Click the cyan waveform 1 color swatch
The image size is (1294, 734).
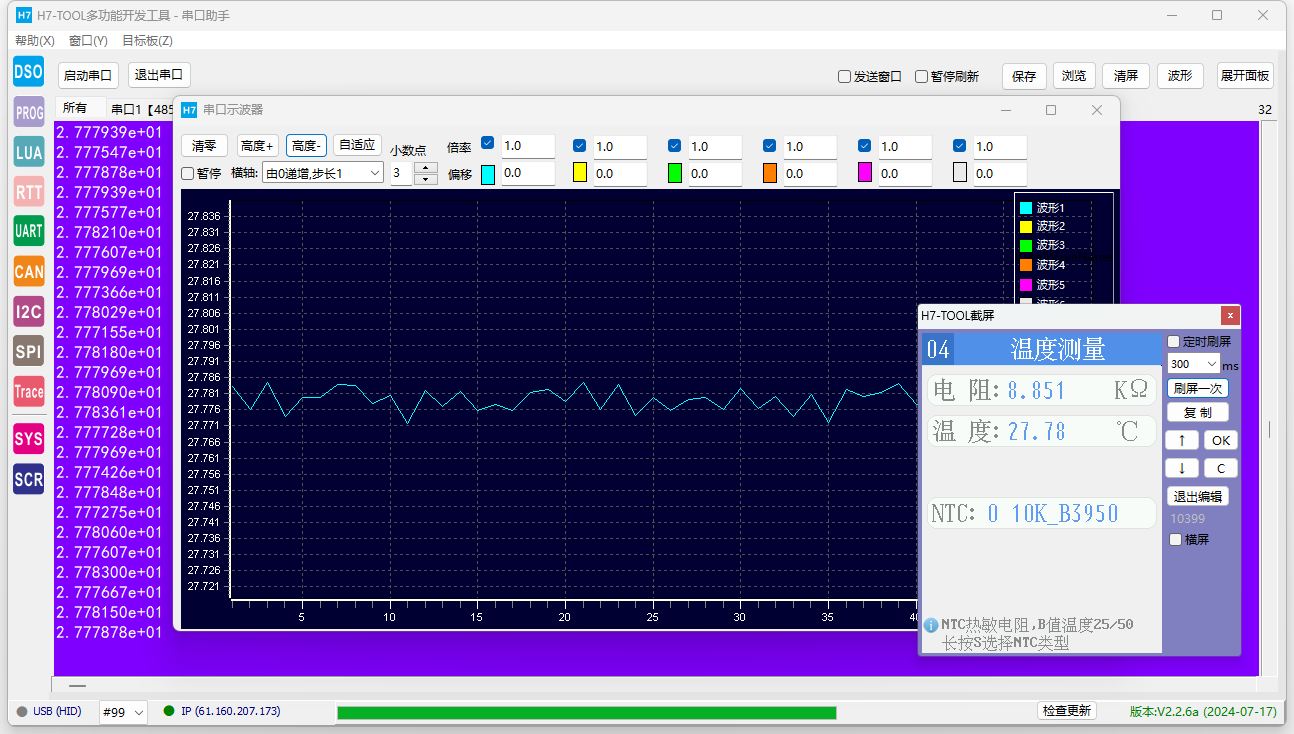488,174
